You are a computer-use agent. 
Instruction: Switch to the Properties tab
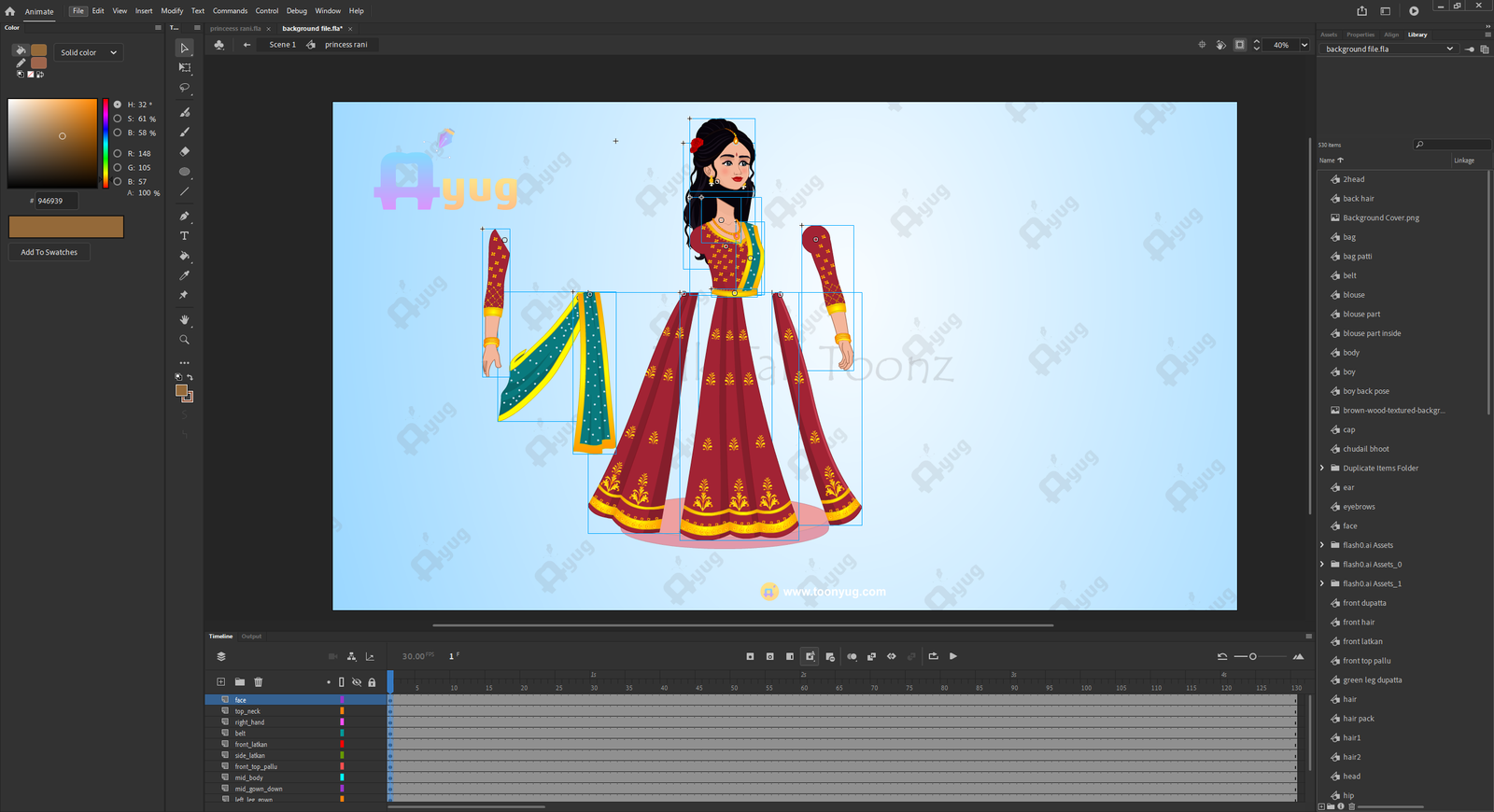[1360, 35]
